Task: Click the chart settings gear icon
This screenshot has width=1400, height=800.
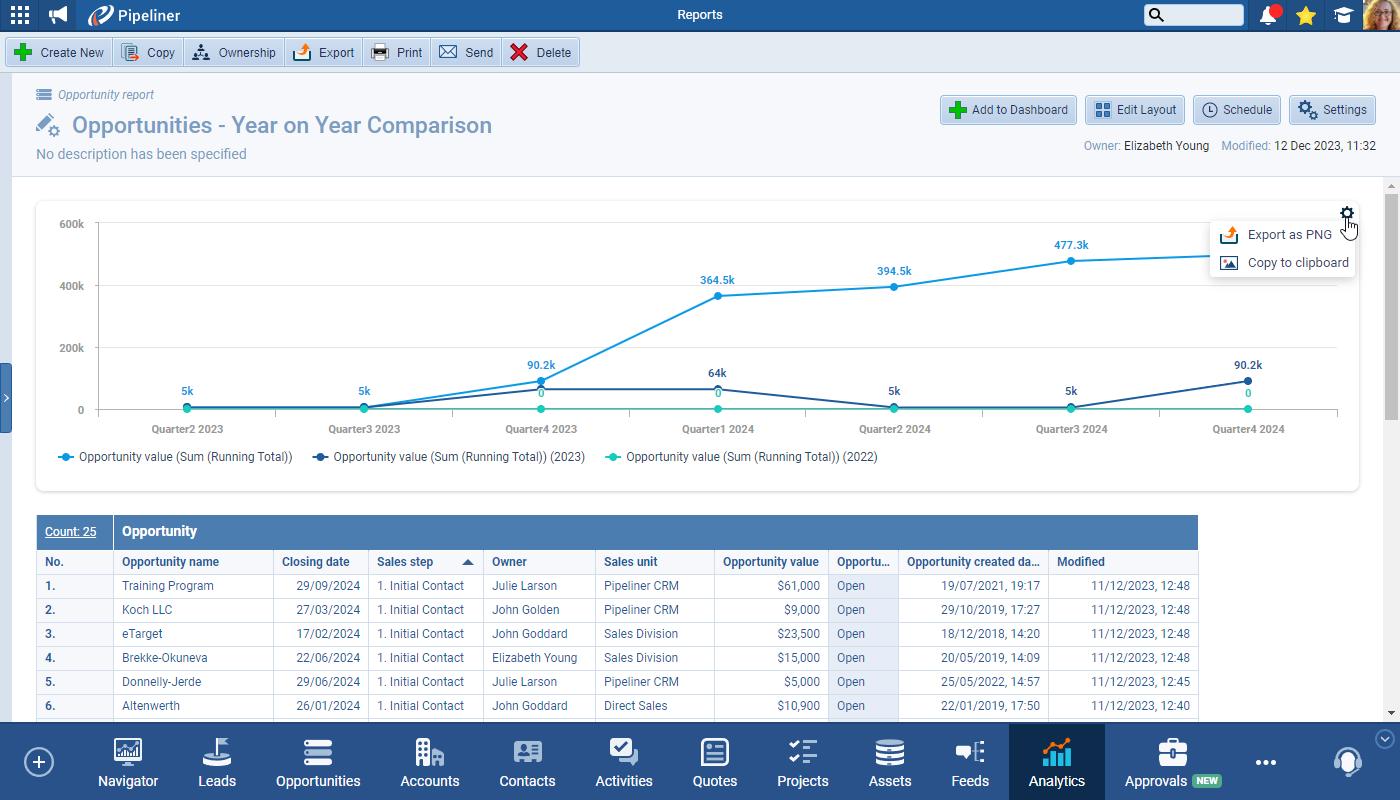Action: (x=1347, y=213)
